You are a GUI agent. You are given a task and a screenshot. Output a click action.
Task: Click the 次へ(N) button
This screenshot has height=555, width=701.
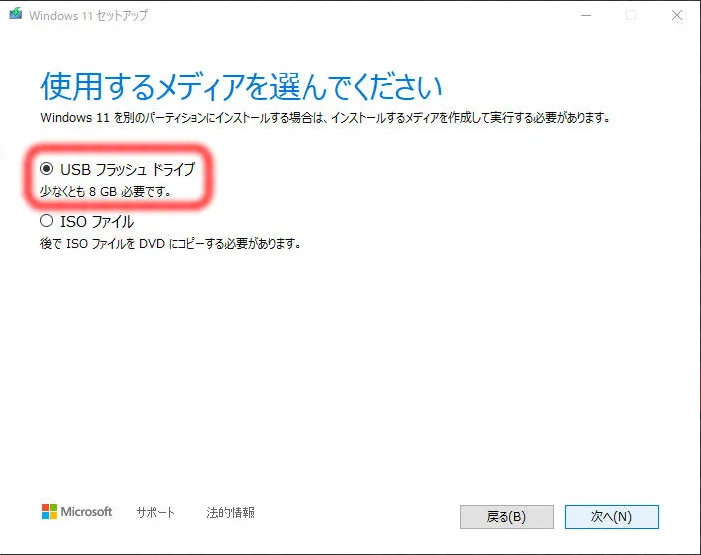(x=611, y=517)
